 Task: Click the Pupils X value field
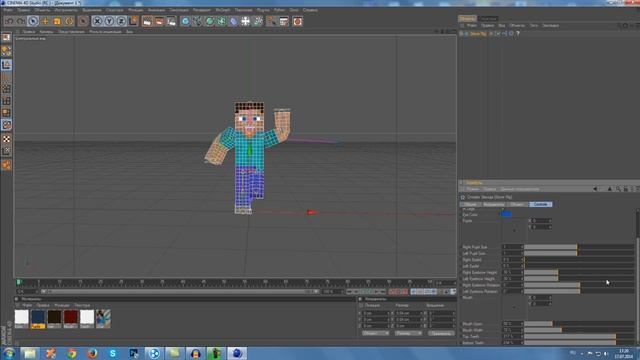pos(541,220)
